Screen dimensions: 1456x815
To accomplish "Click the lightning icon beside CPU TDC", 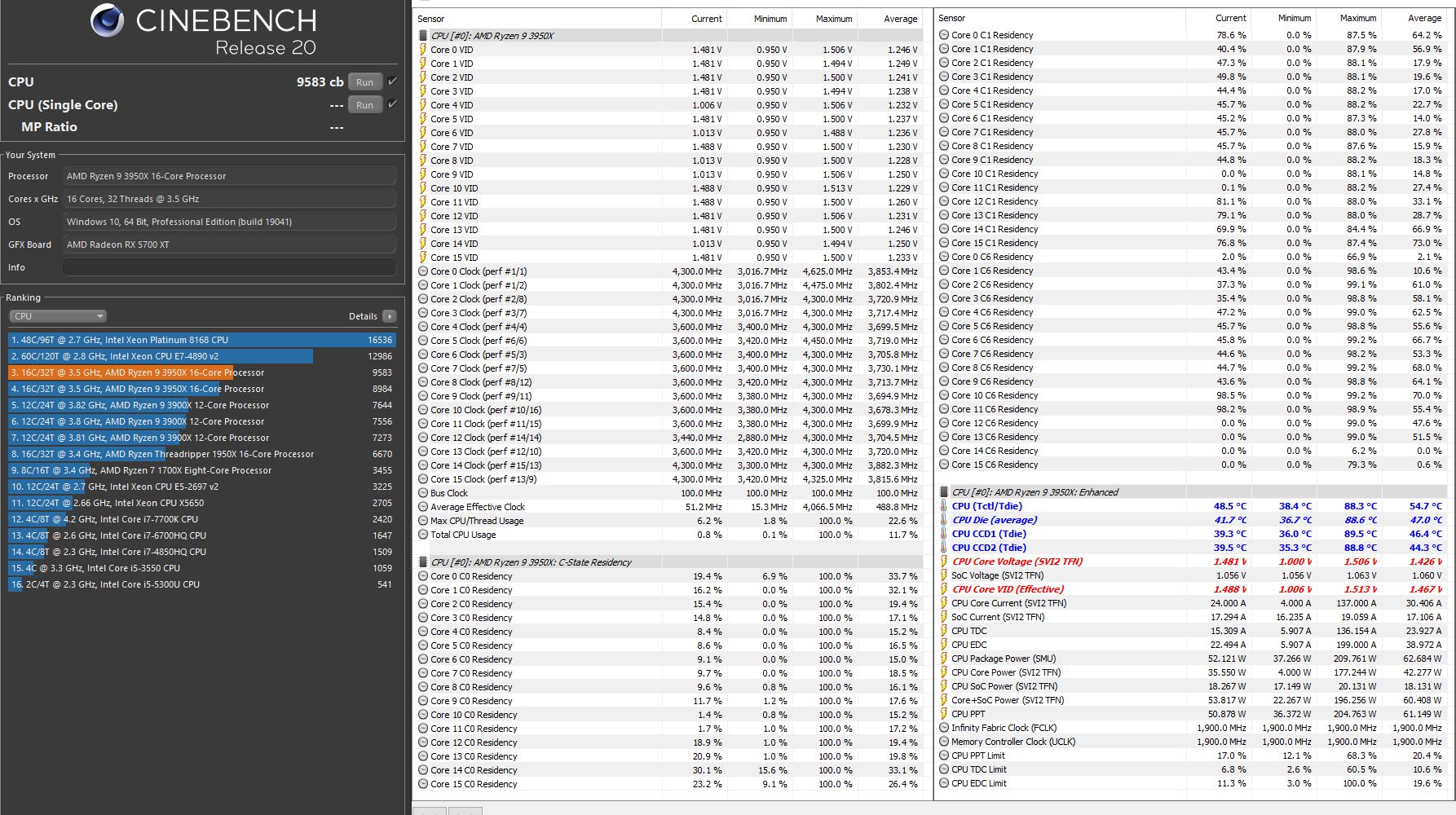I will tap(944, 631).
